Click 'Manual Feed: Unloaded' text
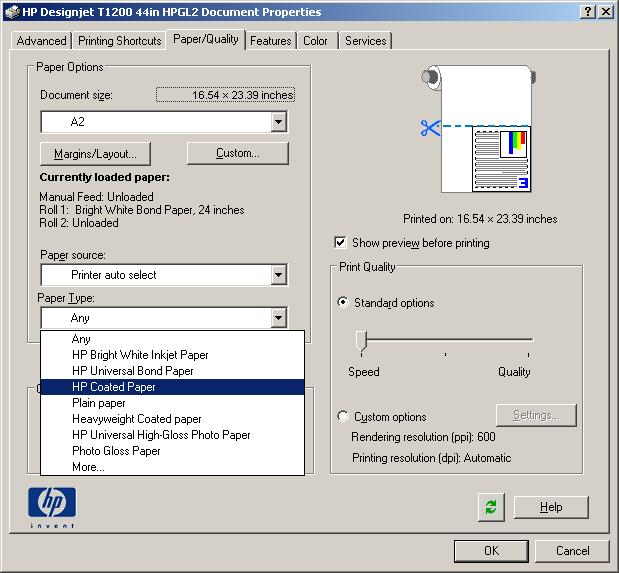Image resolution: width=619 pixels, height=573 pixels. coord(96,197)
